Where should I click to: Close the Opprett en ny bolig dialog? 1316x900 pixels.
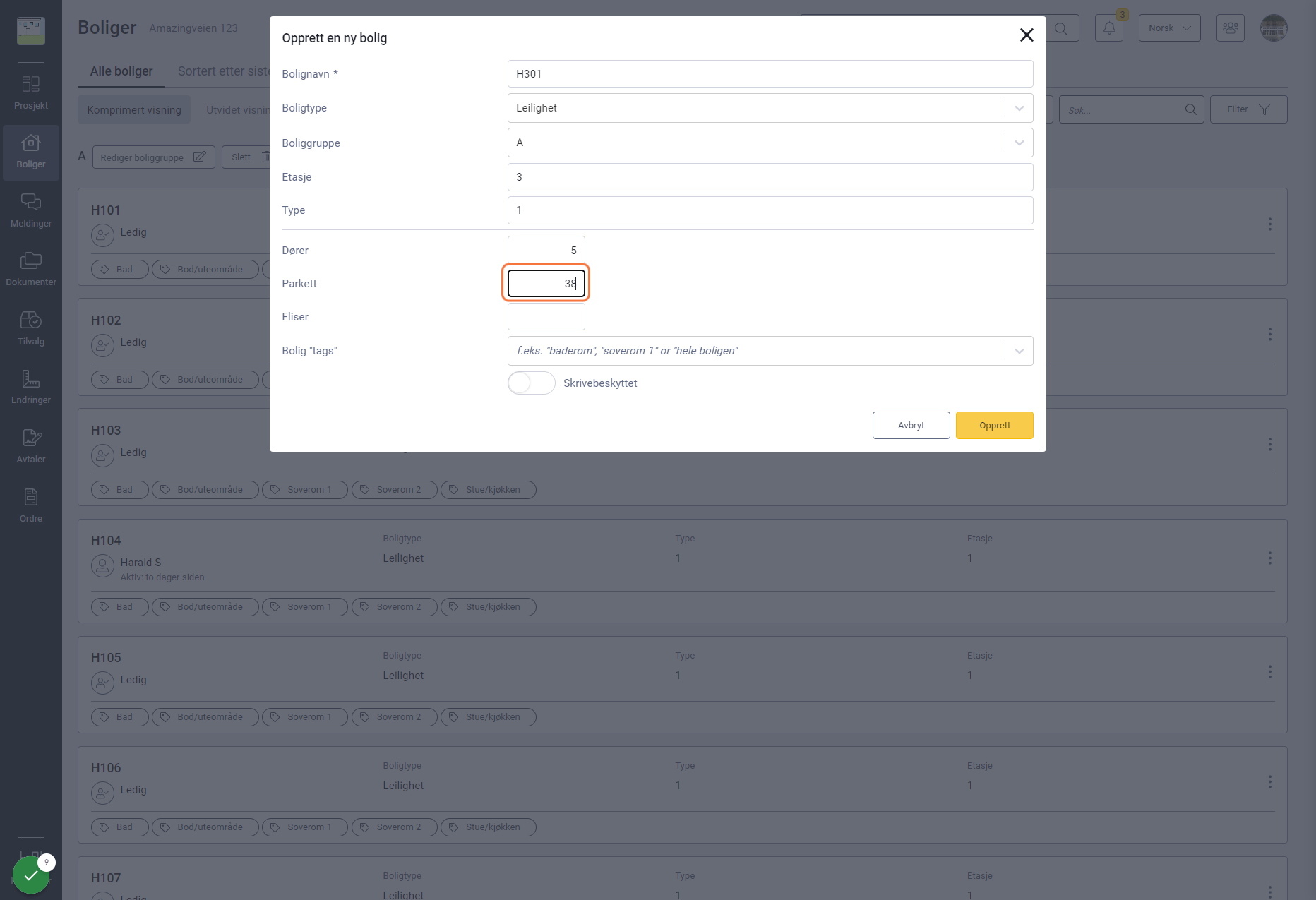[x=1027, y=35]
